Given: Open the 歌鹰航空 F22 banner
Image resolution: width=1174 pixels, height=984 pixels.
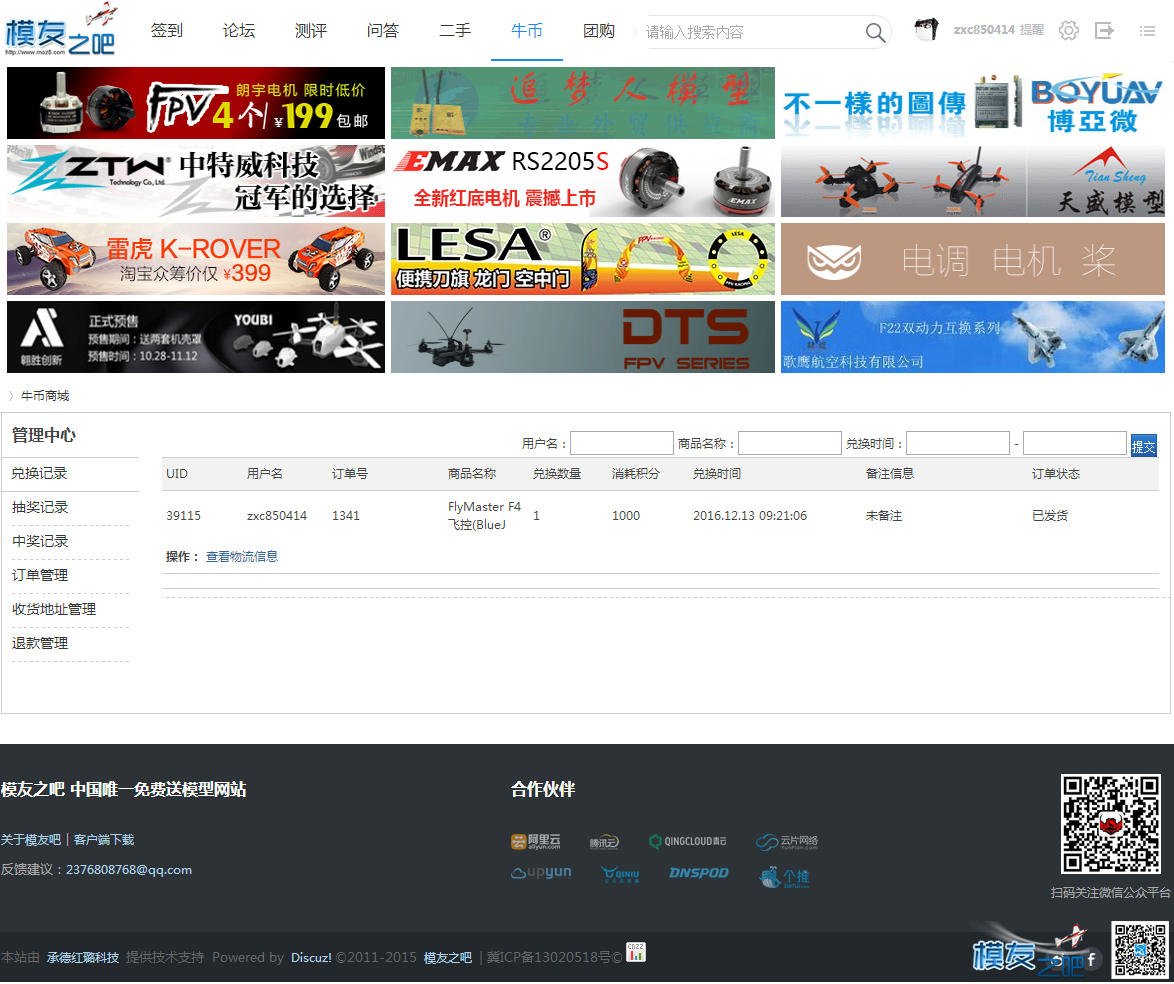Looking at the screenshot, I should click(973, 337).
